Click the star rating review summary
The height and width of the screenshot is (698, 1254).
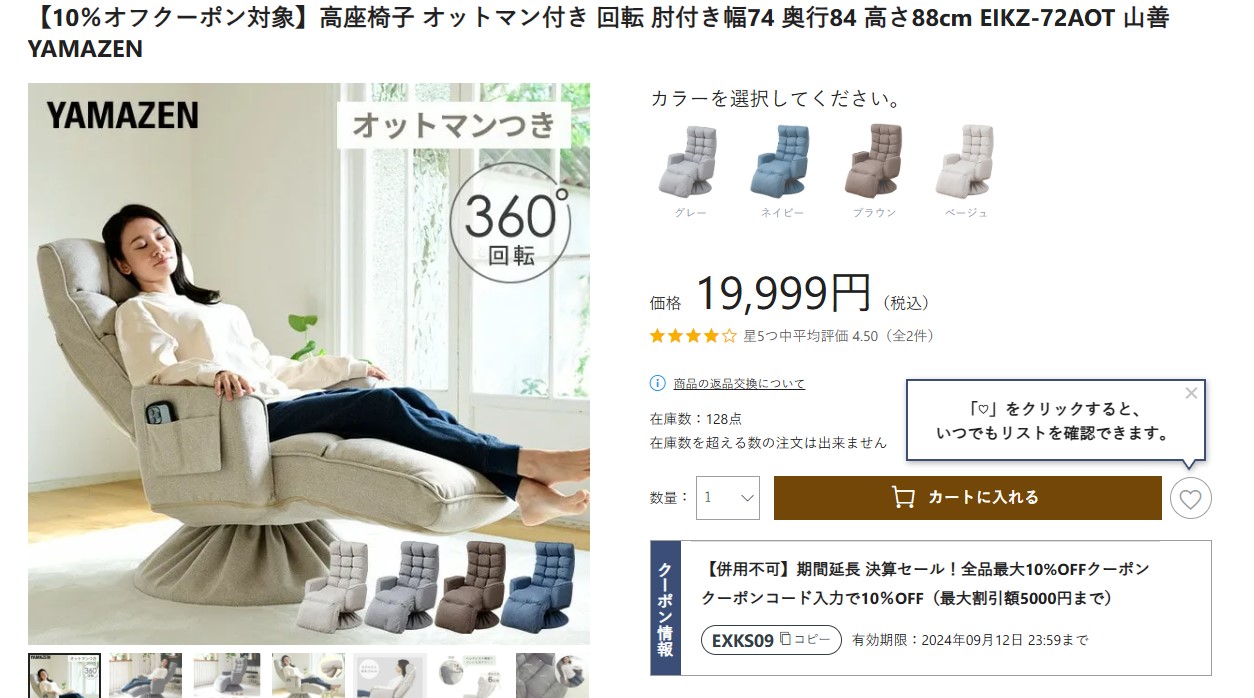[792, 336]
